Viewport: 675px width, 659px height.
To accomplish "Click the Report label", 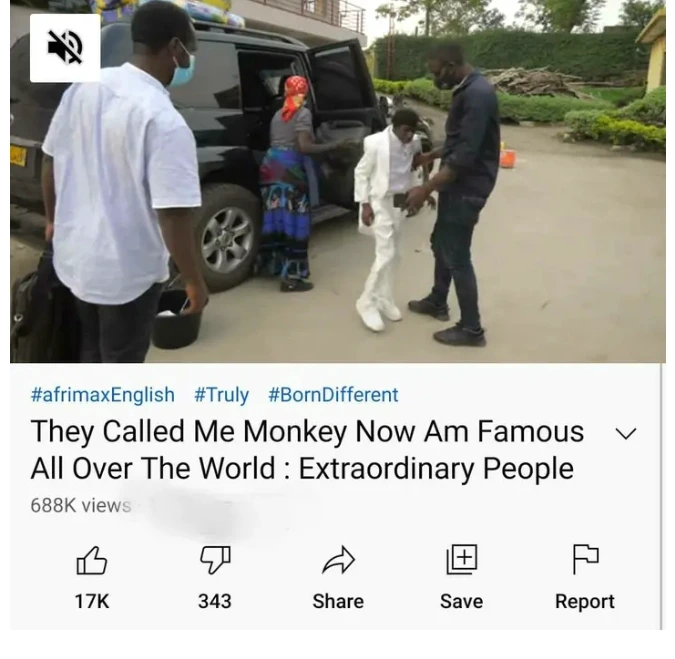I will pos(585,601).
